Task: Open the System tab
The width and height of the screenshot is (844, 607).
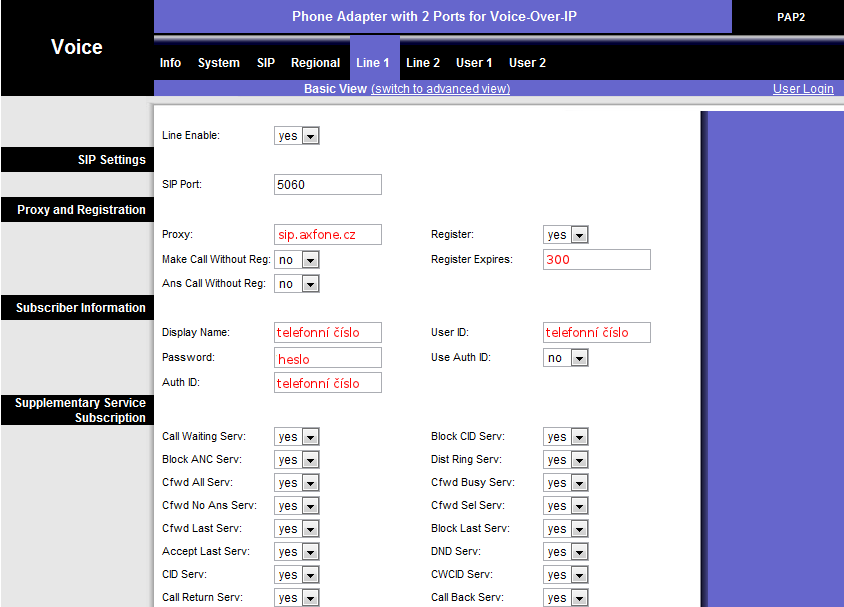Action: (218, 63)
